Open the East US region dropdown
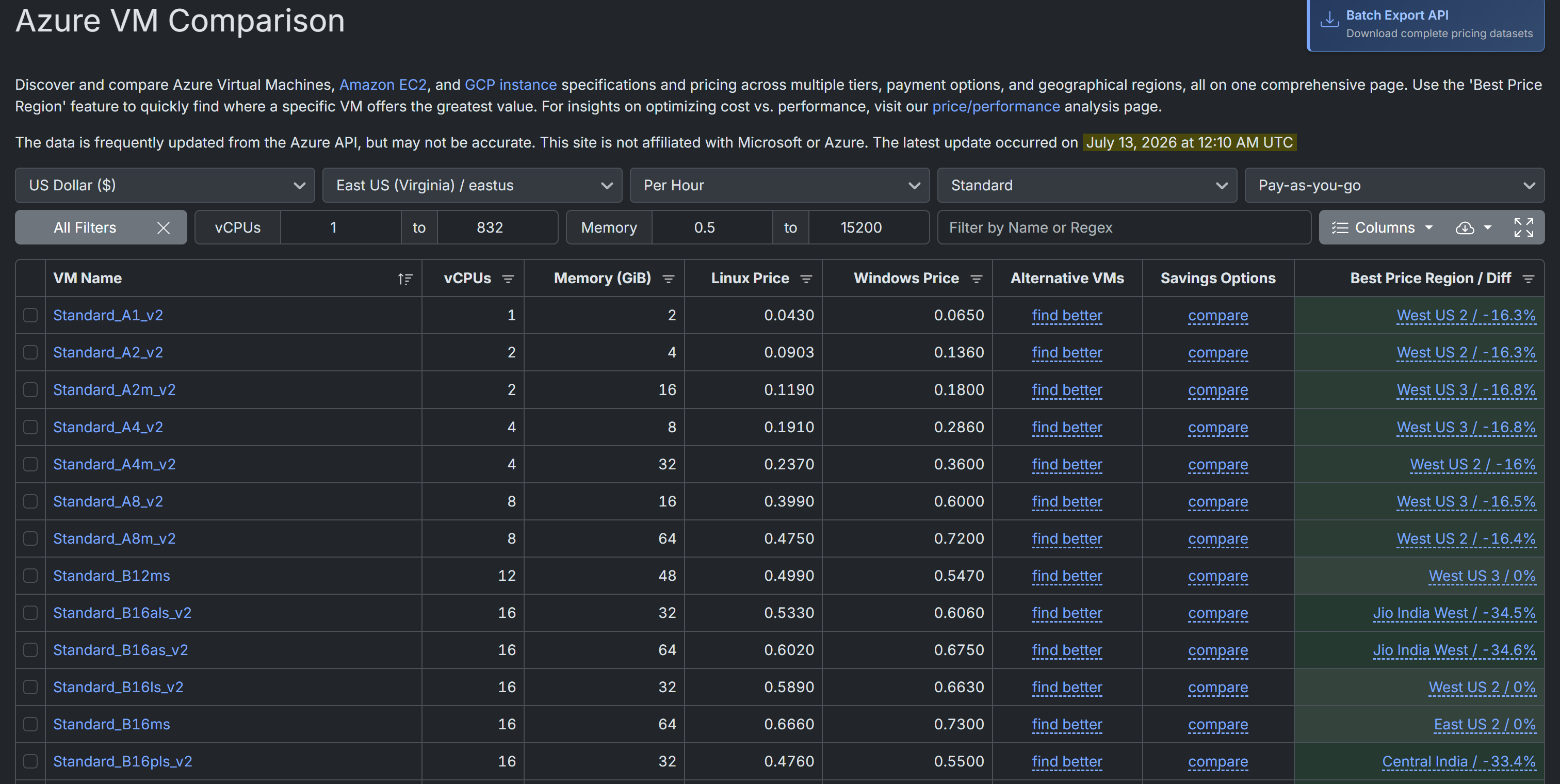Screen dimensions: 1560x784 473,185
